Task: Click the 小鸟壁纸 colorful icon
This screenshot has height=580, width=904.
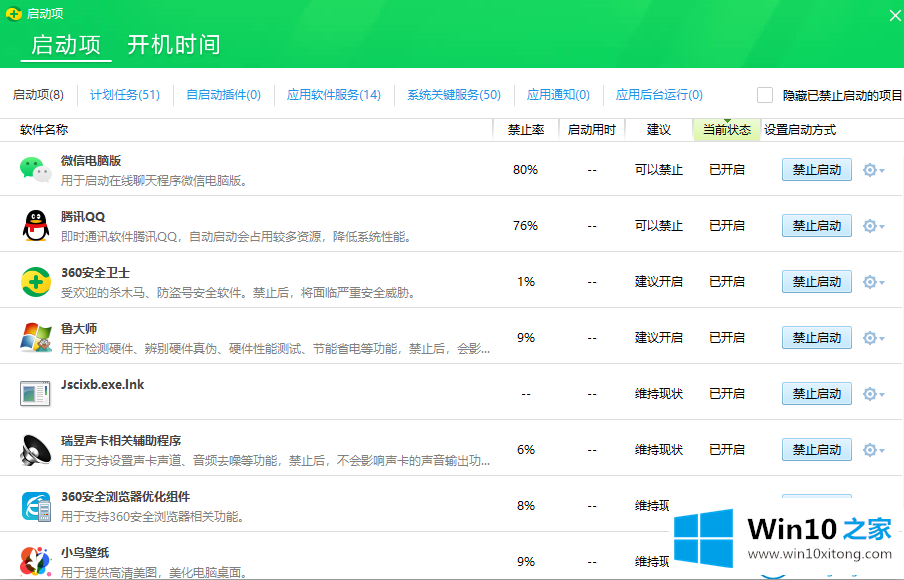Action: pos(36,561)
